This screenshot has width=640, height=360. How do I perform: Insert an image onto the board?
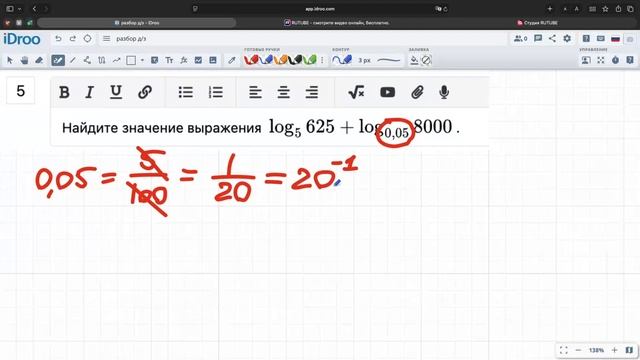[213, 60]
